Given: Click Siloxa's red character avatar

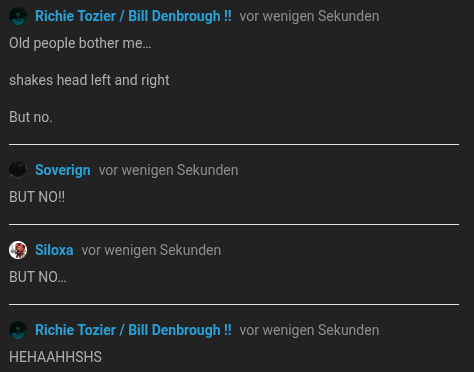Looking at the screenshot, I should pos(18,250).
